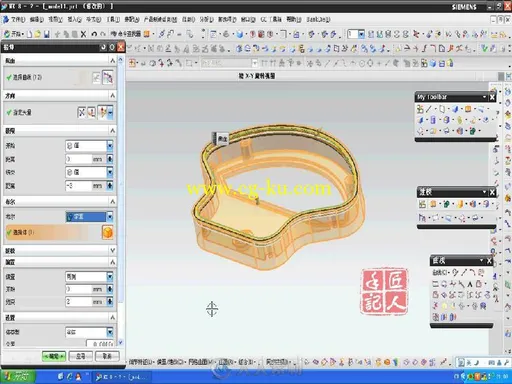Screen dimensions: 512x384
Task: Click the Save floppy disk icon
Action: [x=47, y=34]
